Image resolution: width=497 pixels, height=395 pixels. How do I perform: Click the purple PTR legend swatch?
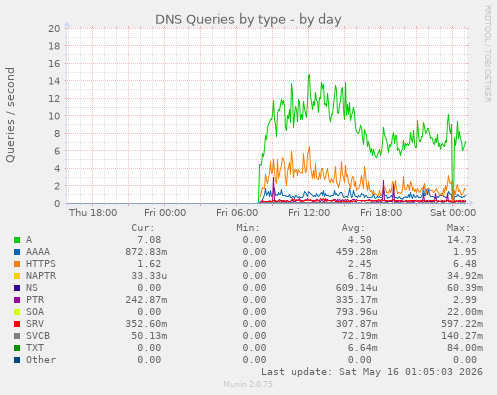pyautogui.click(x=17, y=300)
